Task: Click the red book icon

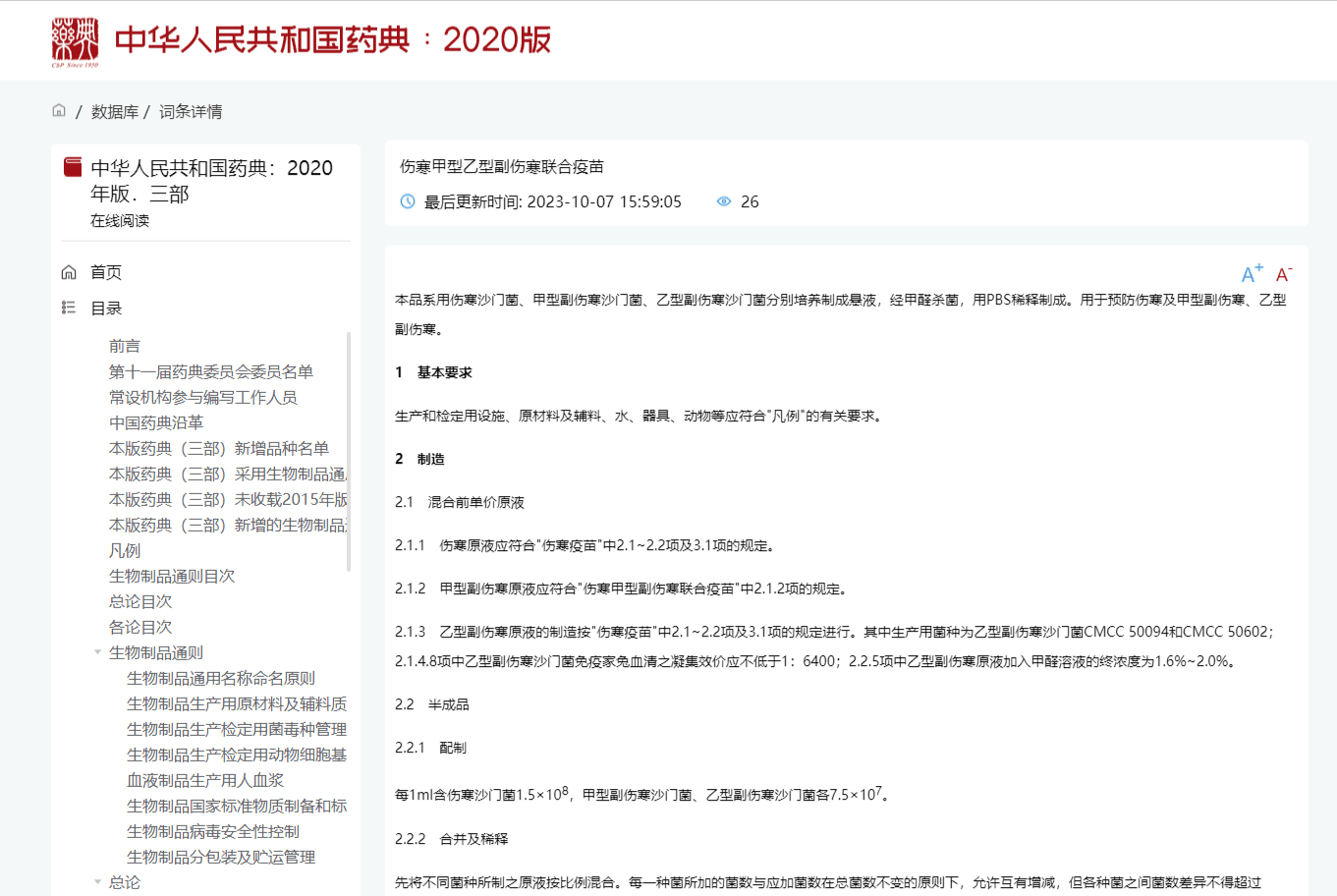Action: point(73,167)
